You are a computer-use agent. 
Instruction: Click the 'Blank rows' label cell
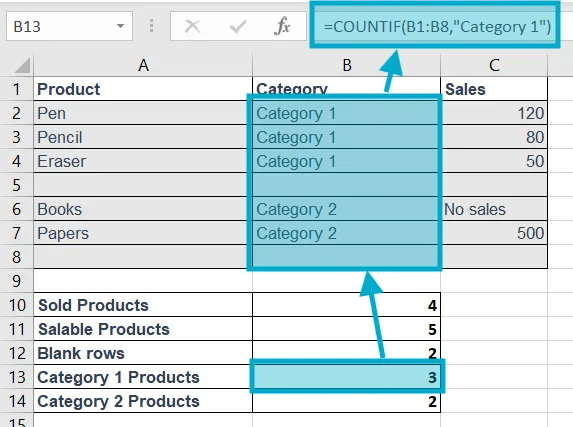[x=143, y=353]
